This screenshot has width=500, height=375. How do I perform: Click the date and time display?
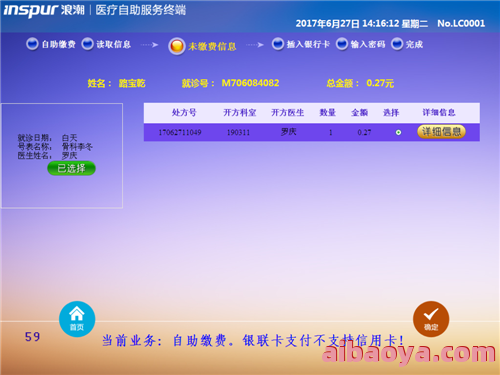click(x=362, y=23)
